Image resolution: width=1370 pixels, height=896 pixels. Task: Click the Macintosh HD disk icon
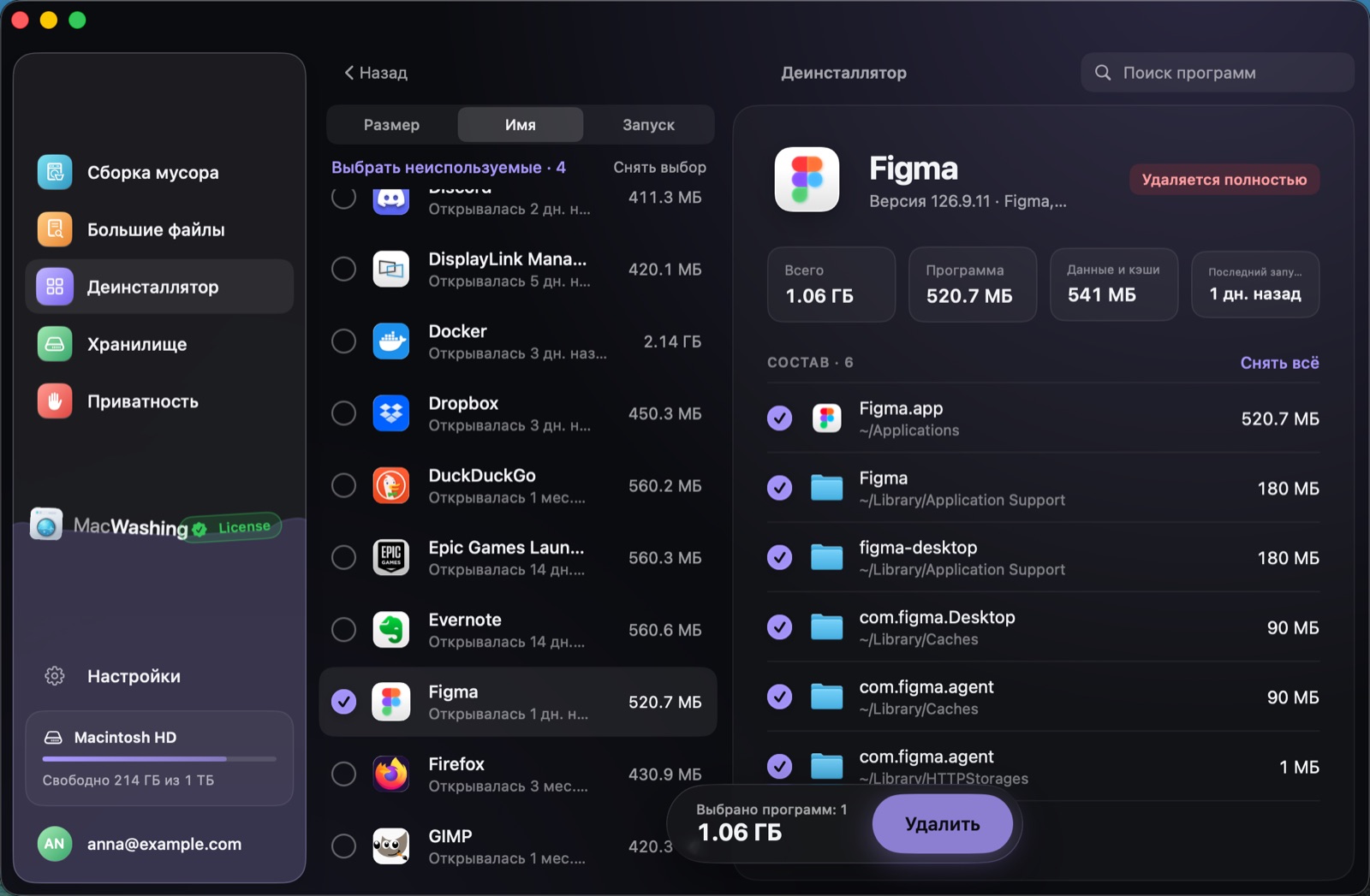[x=53, y=738]
